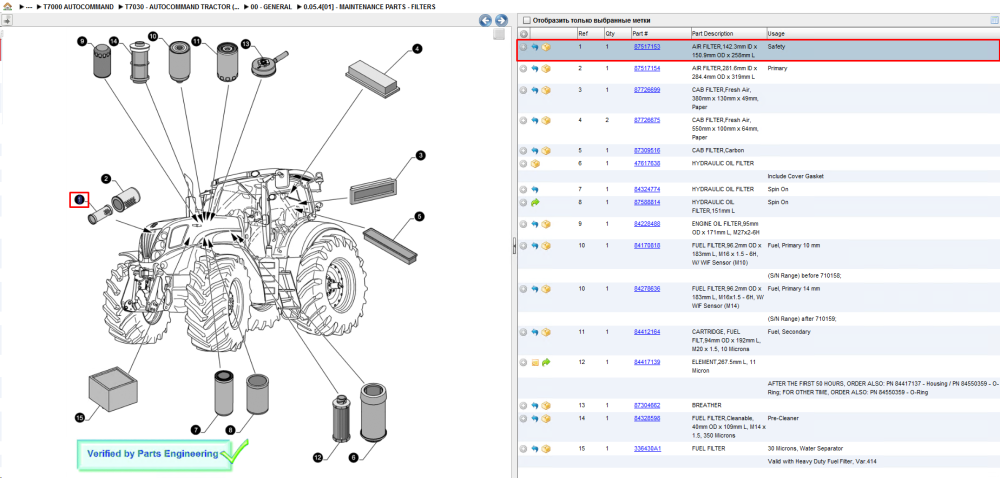Enable 'Отобразить только выбранные метки' checkbox
The height and width of the screenshot is (478, 1000).
[526, 20]
